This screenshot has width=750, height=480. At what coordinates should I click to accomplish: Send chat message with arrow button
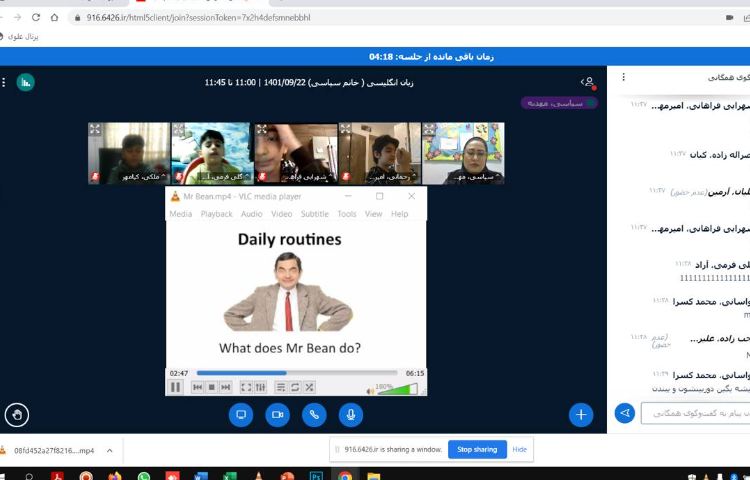625,412
